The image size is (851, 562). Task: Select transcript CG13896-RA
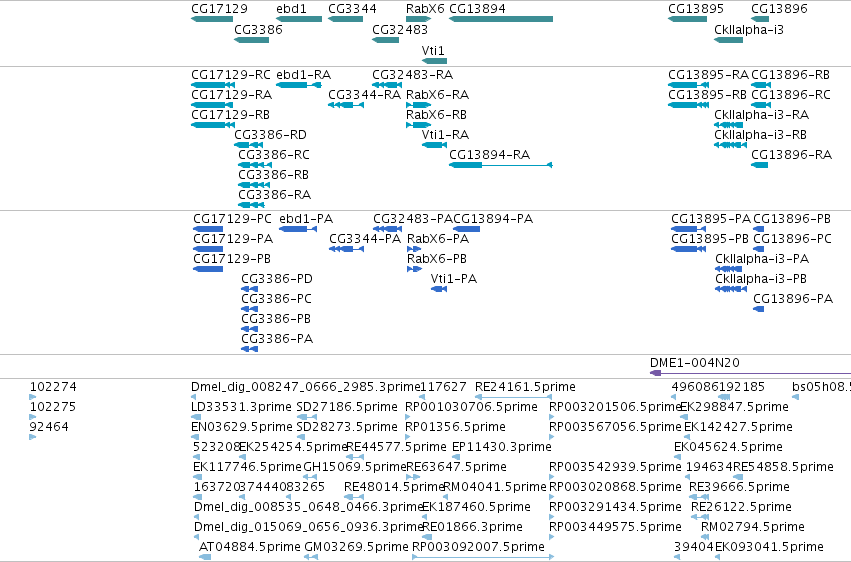(759, 165)
